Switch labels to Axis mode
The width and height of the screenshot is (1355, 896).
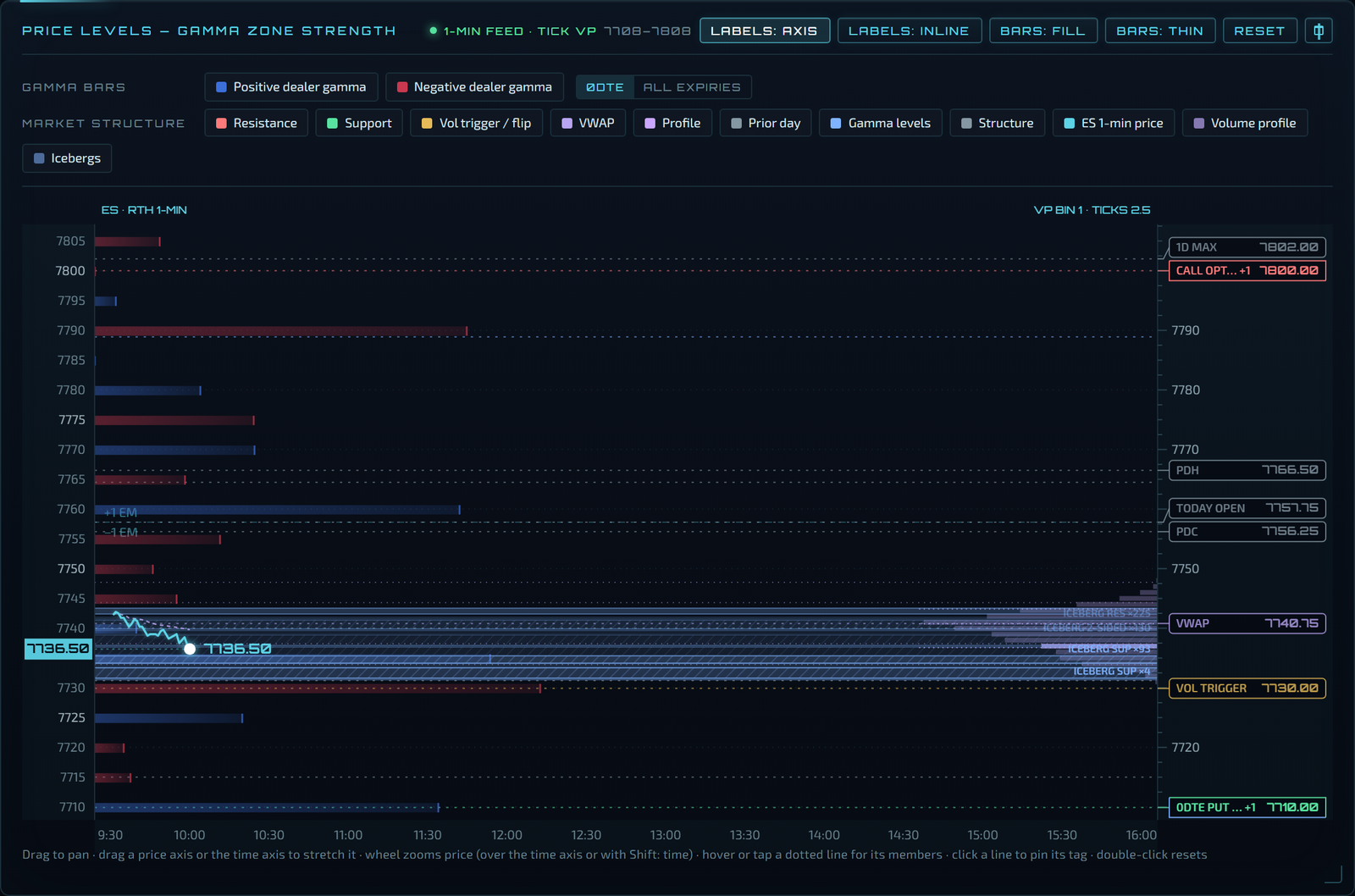pos(764,30)
